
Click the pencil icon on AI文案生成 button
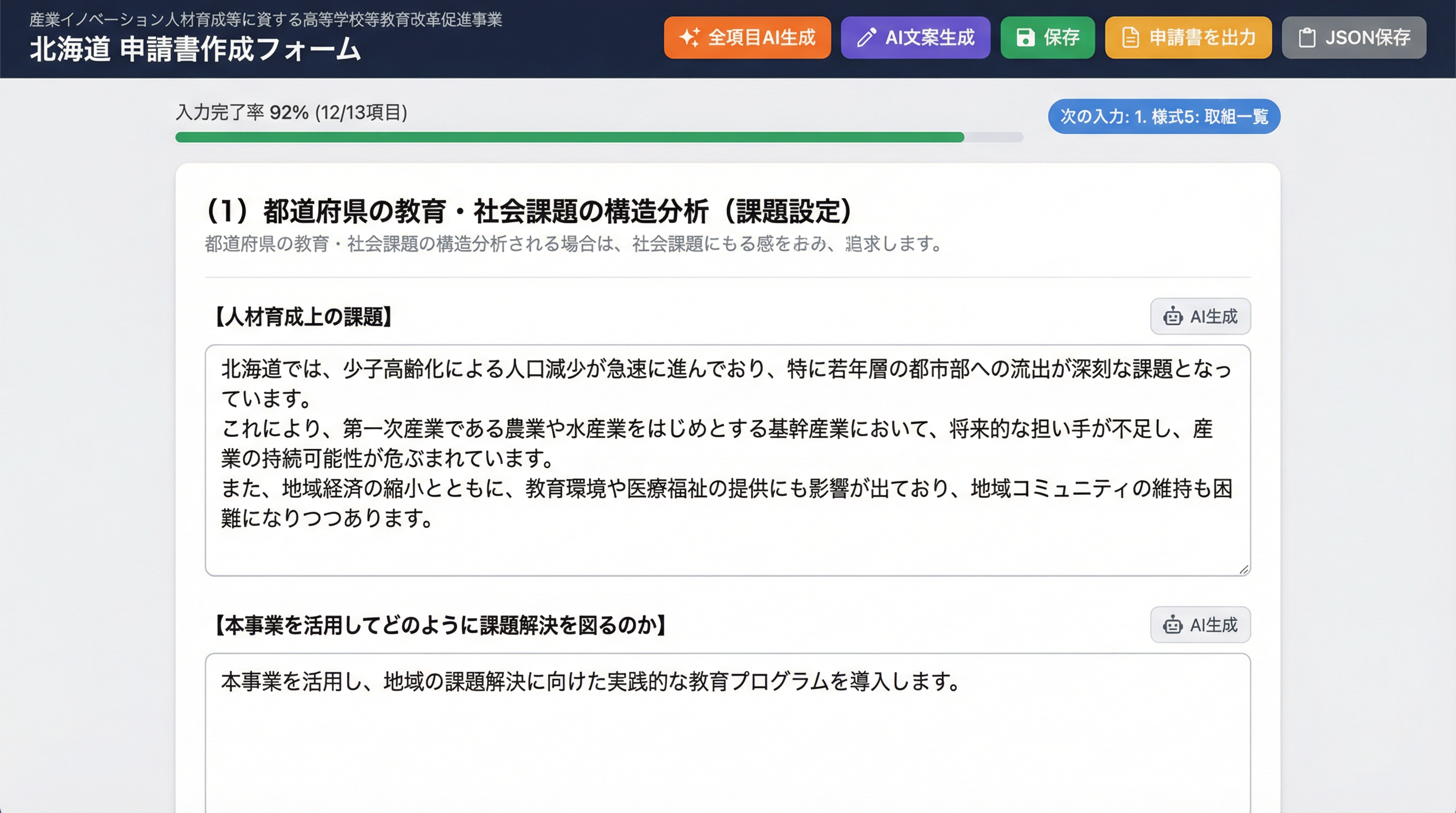pos(866,37)
